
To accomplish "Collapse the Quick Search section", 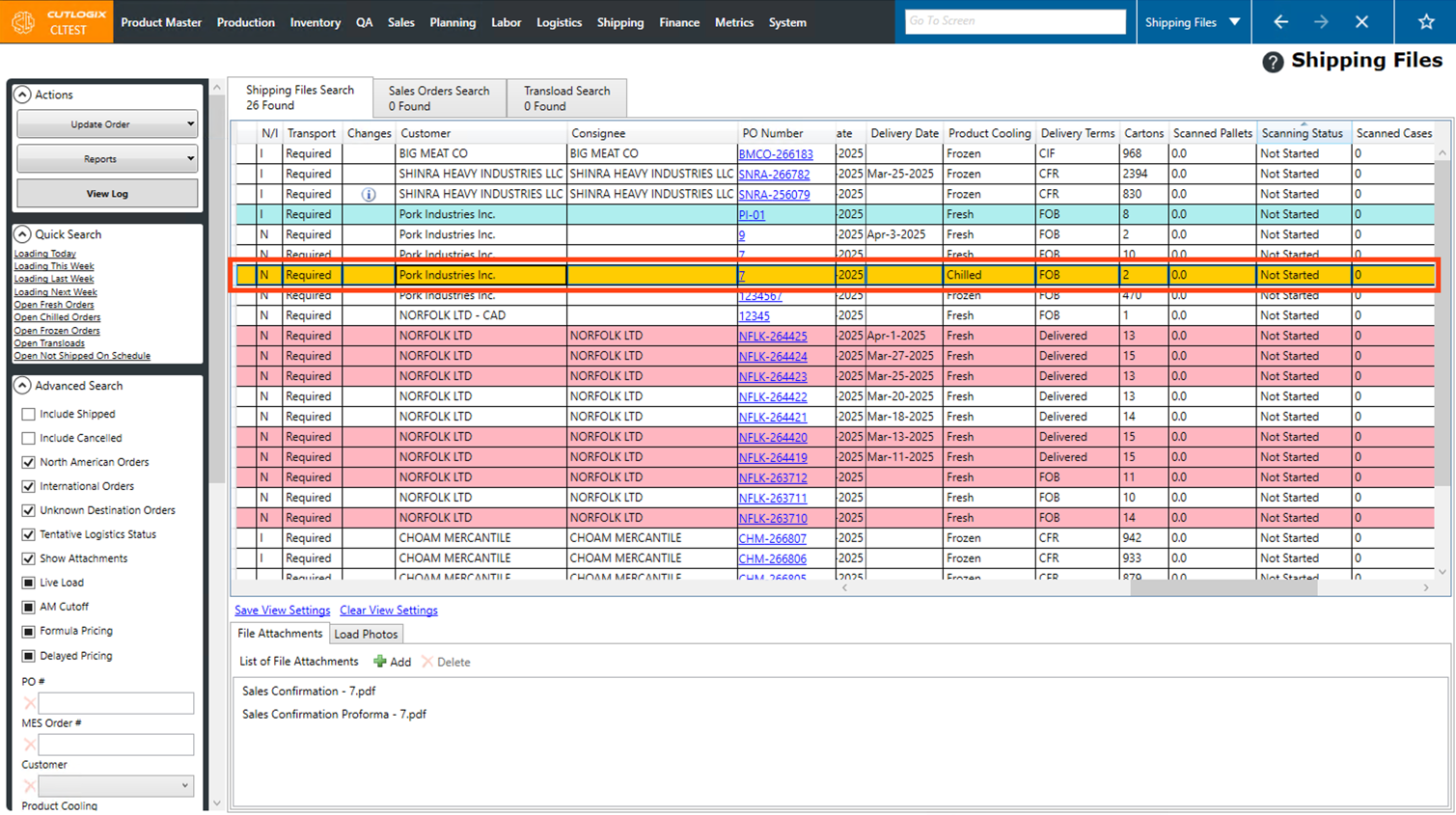I will tap(22, 234).
